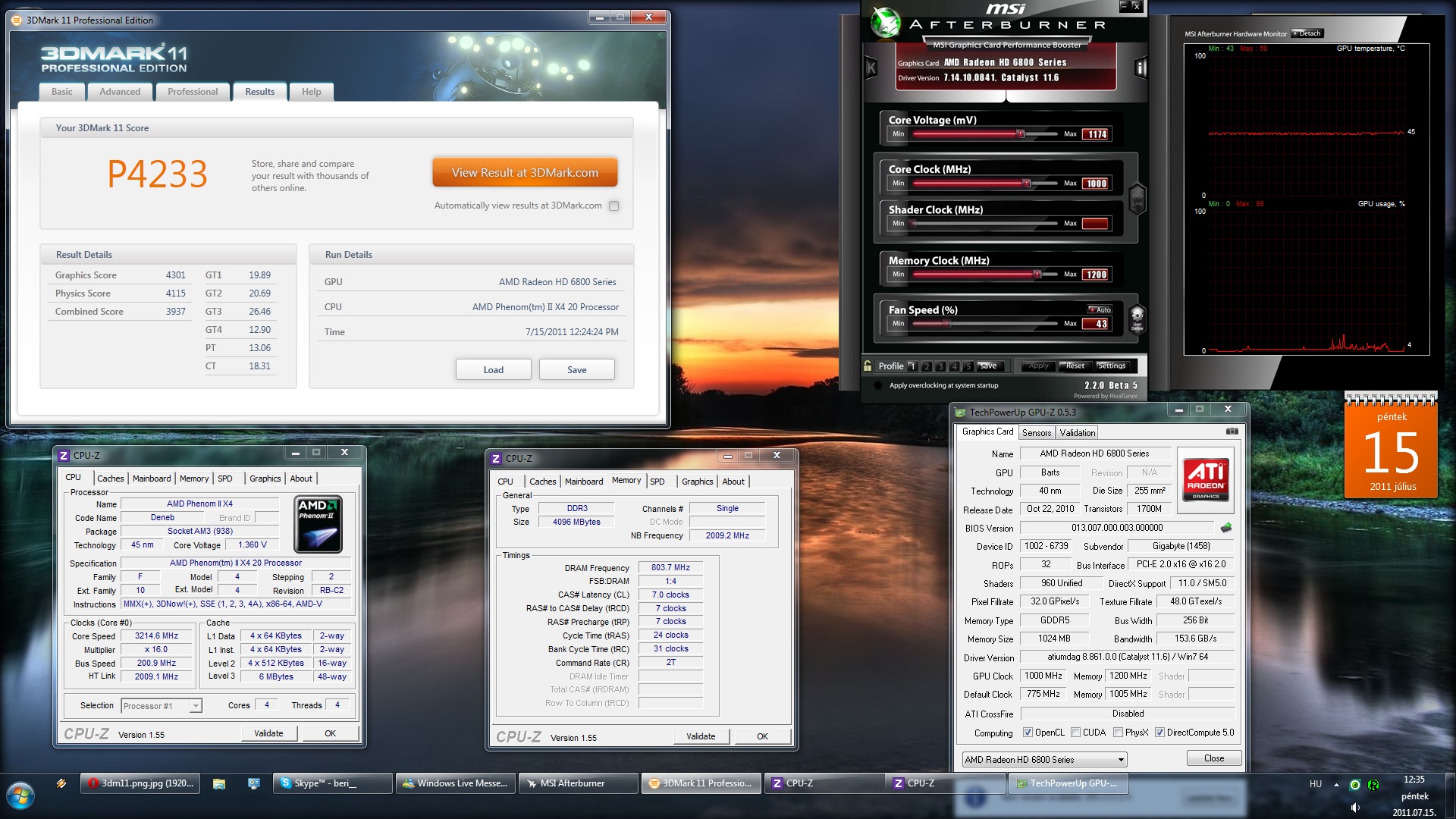
Task: Open the SPD tab in Memory CPU-Z window
Action: point(657,482)
